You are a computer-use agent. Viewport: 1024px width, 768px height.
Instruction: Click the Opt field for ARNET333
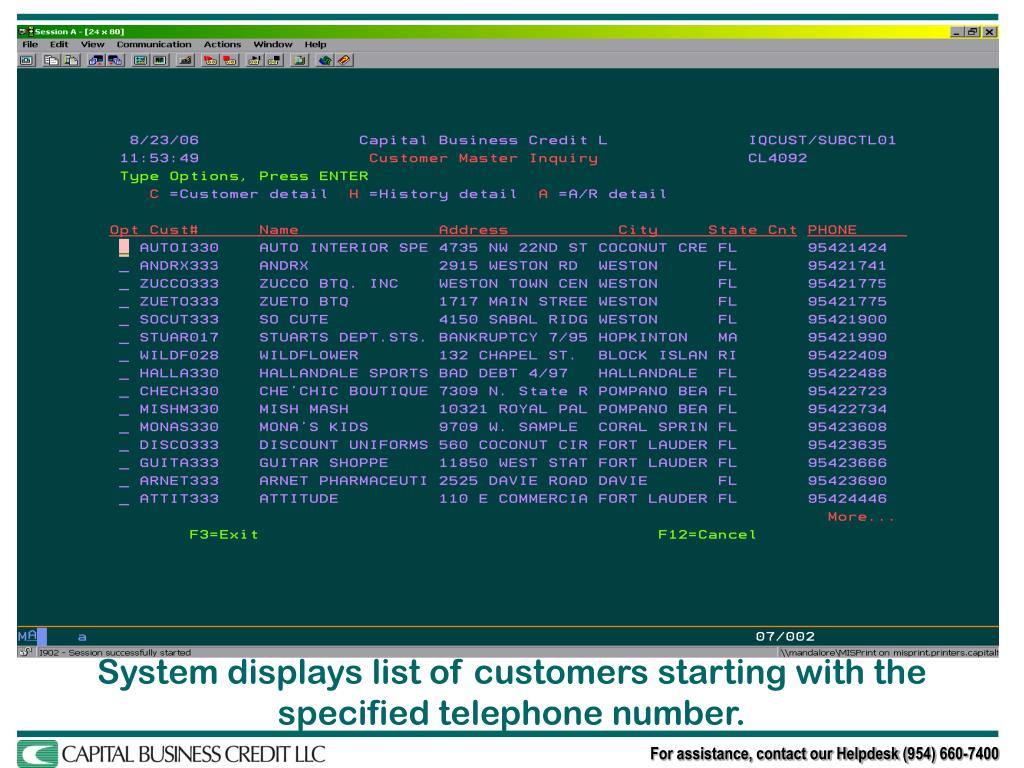pyautogui.click(x=124, y=482)
